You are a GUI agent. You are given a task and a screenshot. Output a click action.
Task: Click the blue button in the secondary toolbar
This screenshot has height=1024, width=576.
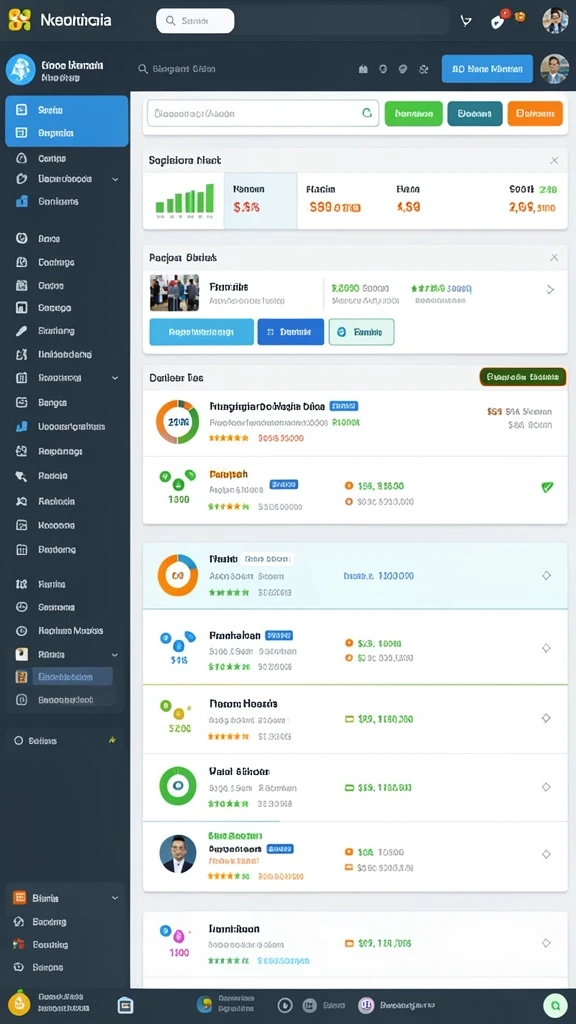[487, 69]
